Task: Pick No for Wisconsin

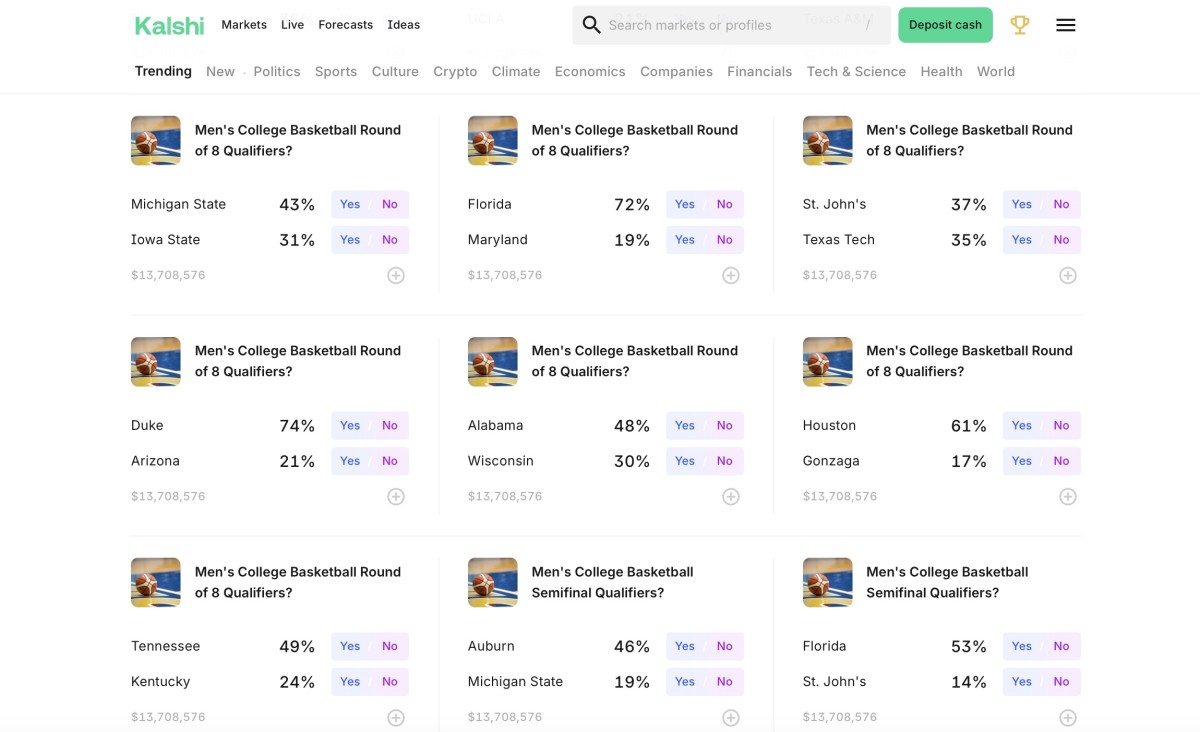Action: [x=725, y=461]
